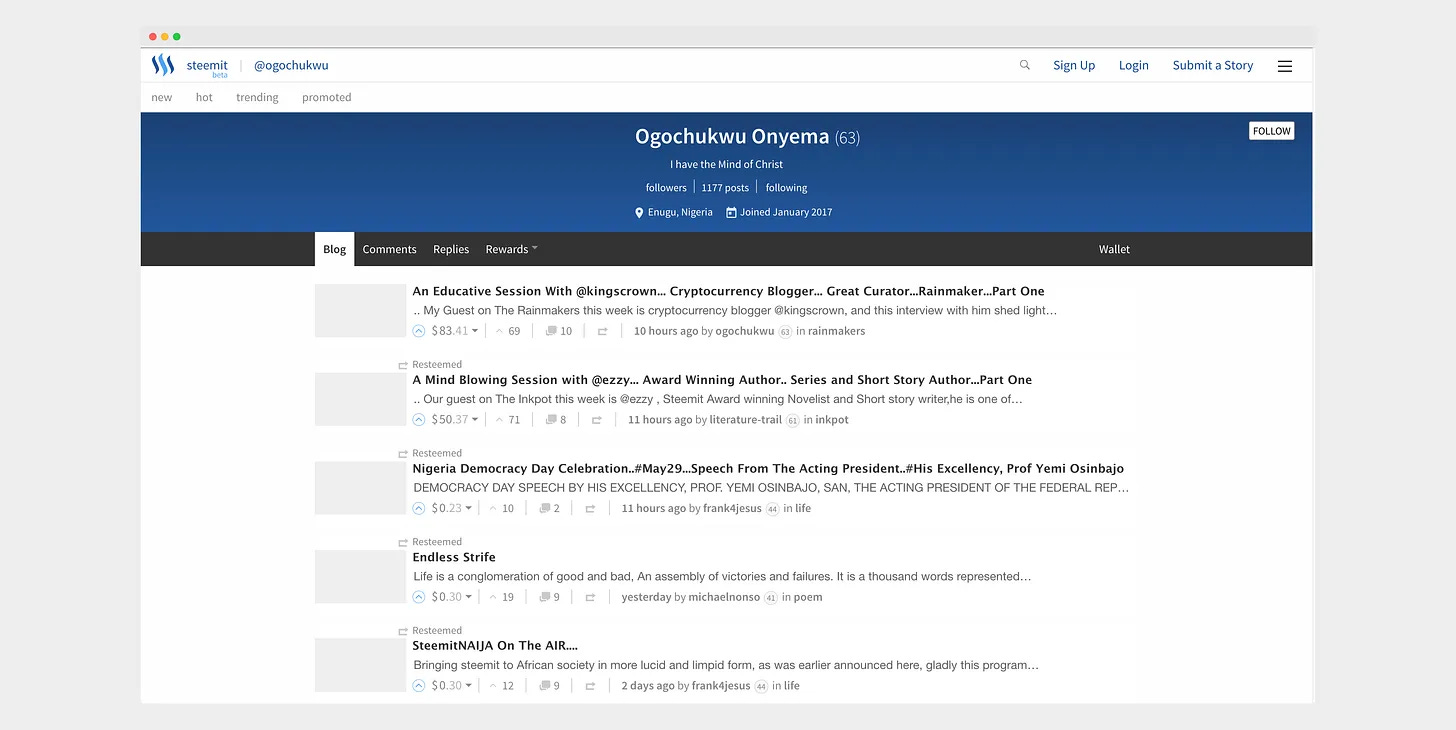Upvote the SteemitNAIJA On The AIR post

(x=419, y=686)
